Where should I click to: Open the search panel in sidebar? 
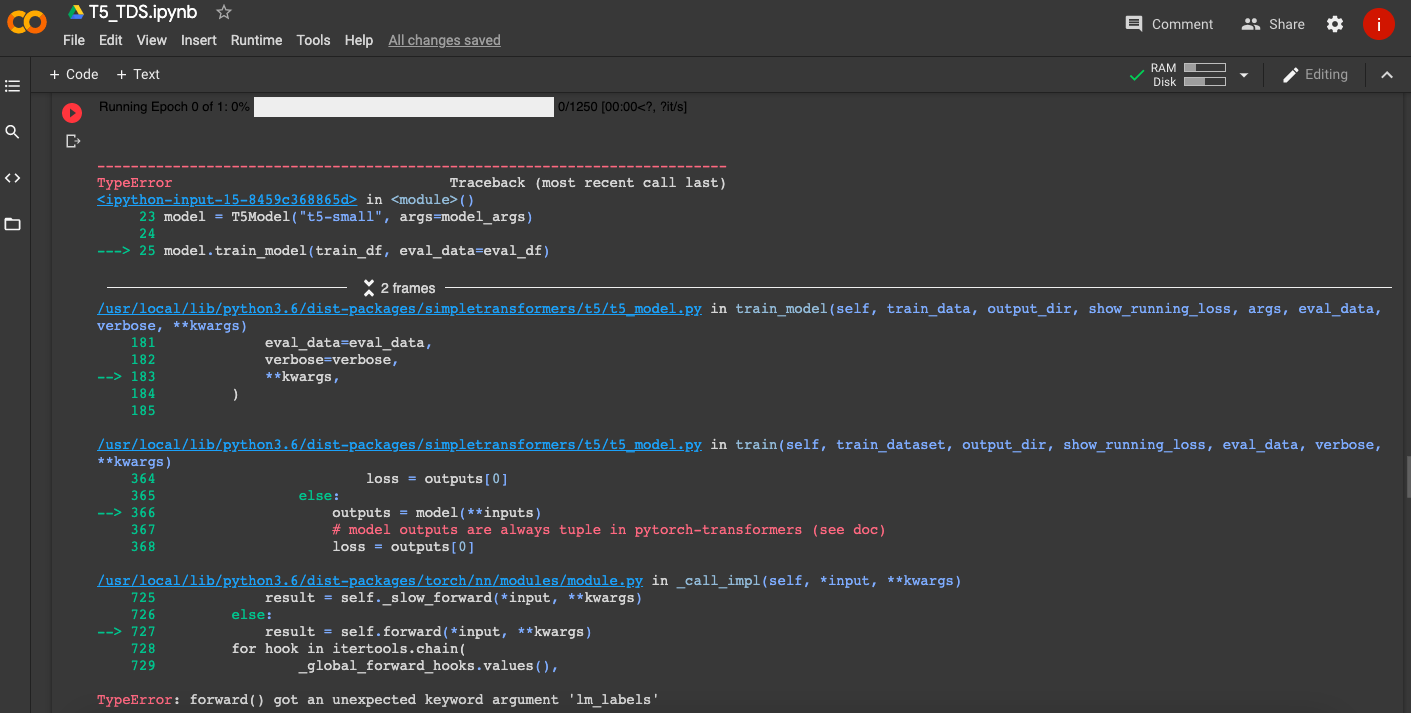coord(13,131)
